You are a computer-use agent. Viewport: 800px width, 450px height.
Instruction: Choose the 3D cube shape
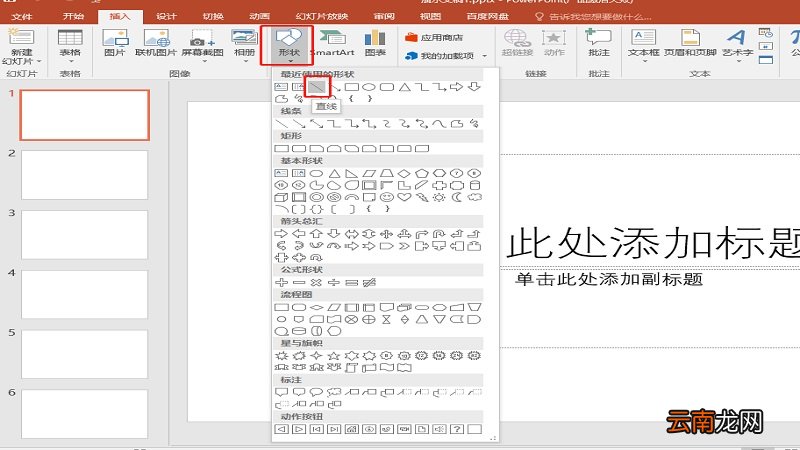[281, 197]
